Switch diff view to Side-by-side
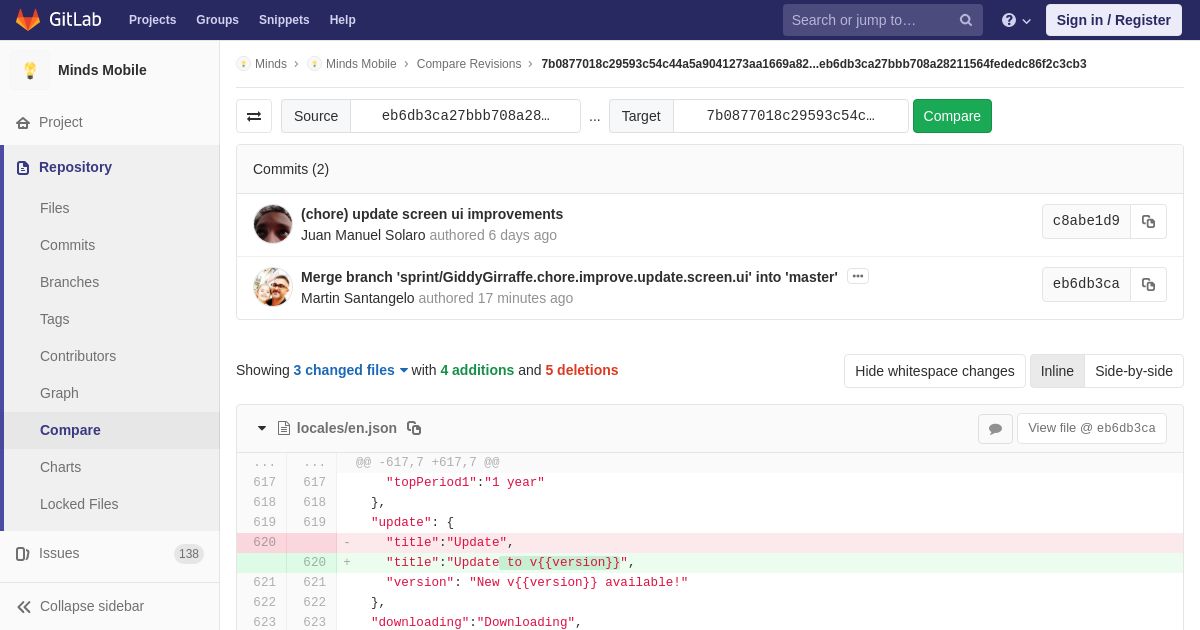 (1134, 371)
